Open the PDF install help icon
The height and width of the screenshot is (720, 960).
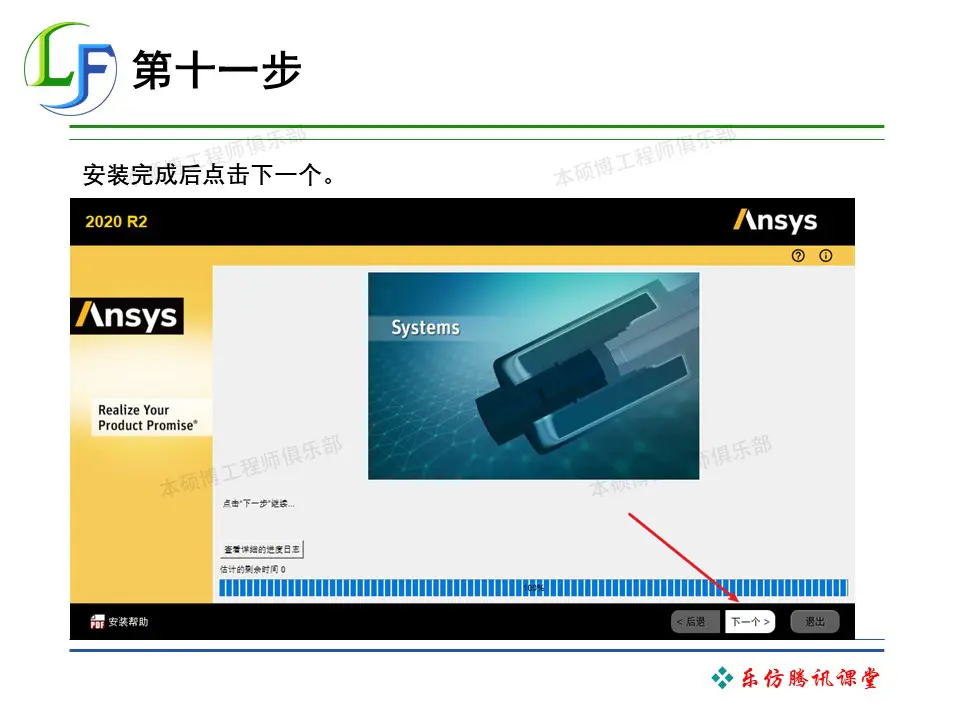pos(97,622)
